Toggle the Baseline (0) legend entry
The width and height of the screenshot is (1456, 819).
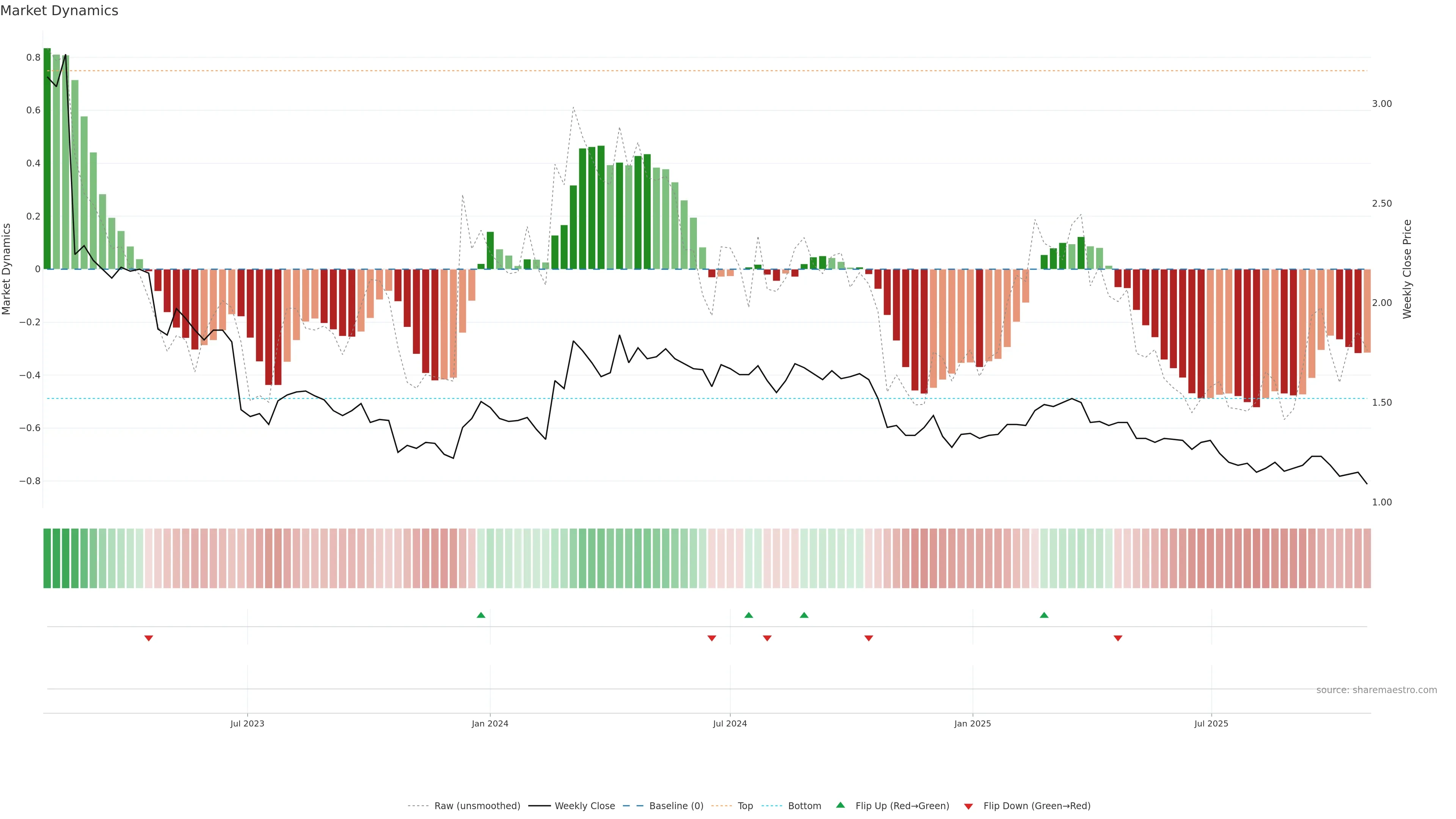[x=676, y=806]
